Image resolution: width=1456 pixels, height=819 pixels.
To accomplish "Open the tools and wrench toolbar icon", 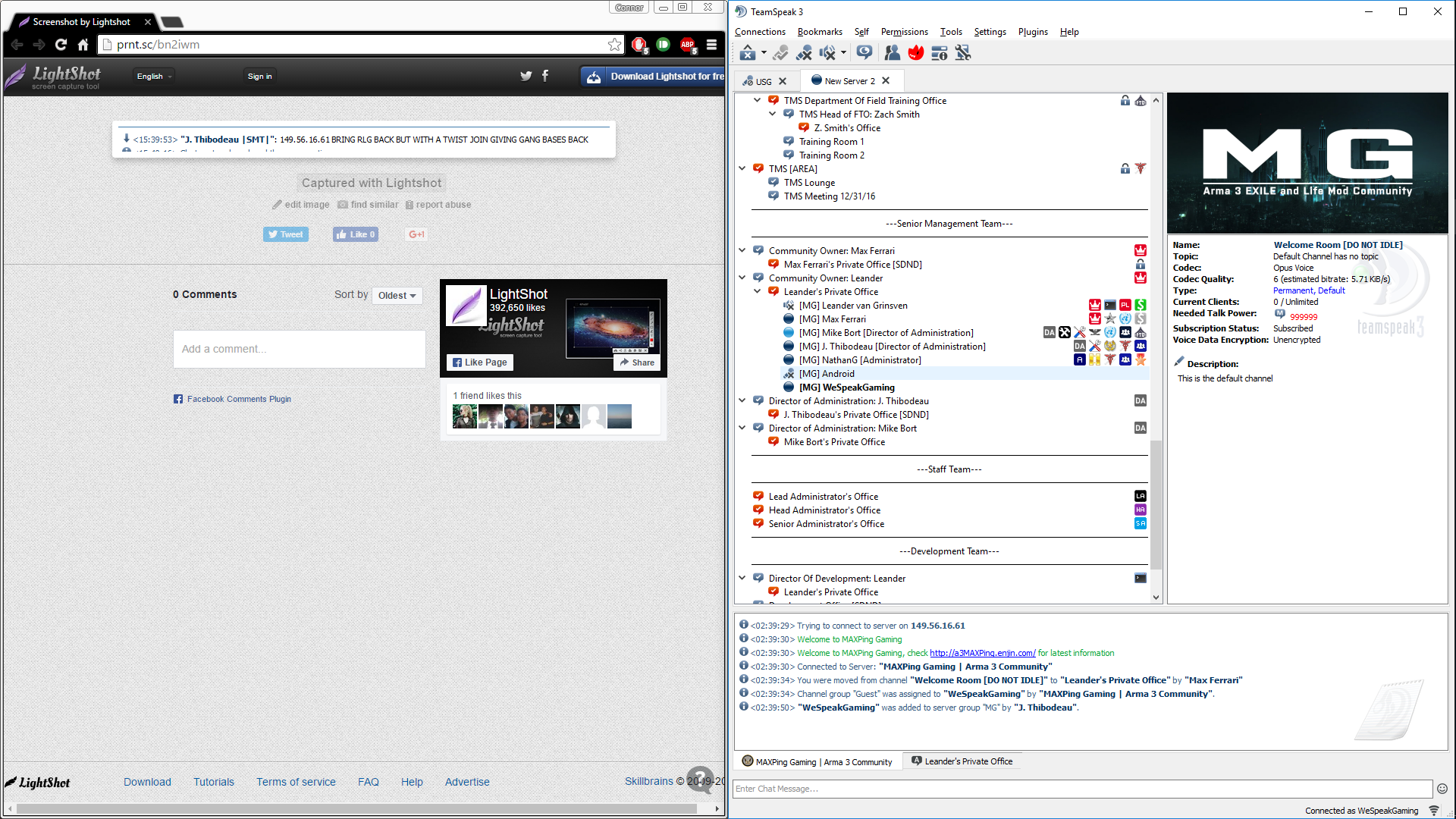I will pyautogui.click(x=963, y=53).
